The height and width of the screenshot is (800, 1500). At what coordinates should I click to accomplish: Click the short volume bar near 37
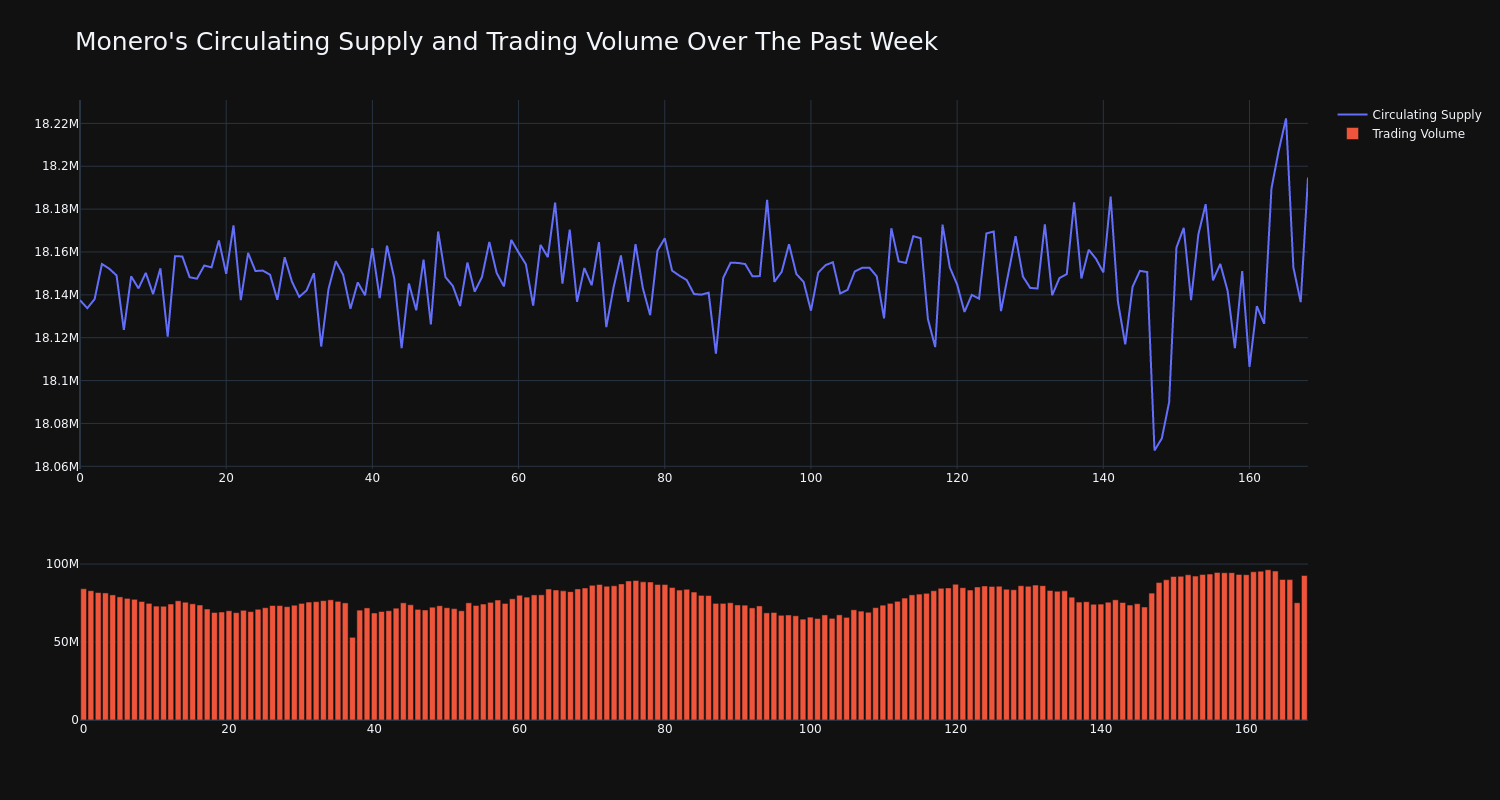[352, 679]
